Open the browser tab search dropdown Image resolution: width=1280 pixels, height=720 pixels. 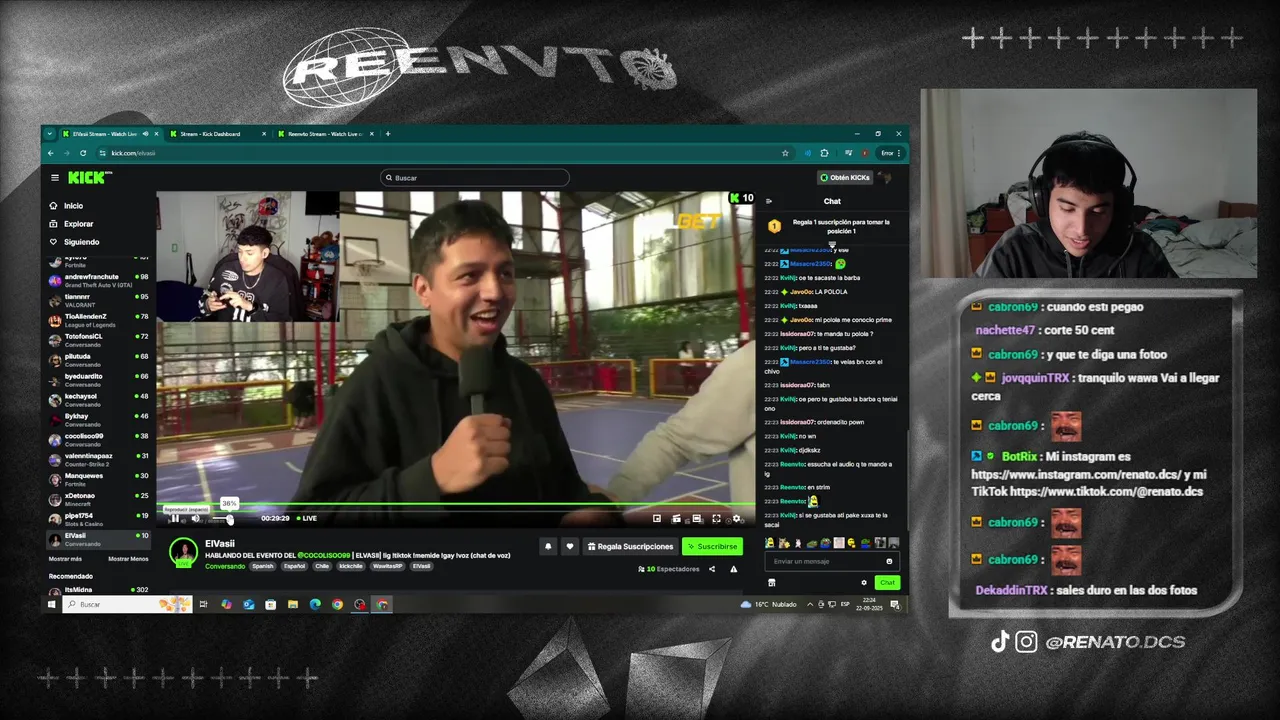click(x=50, y=134)
